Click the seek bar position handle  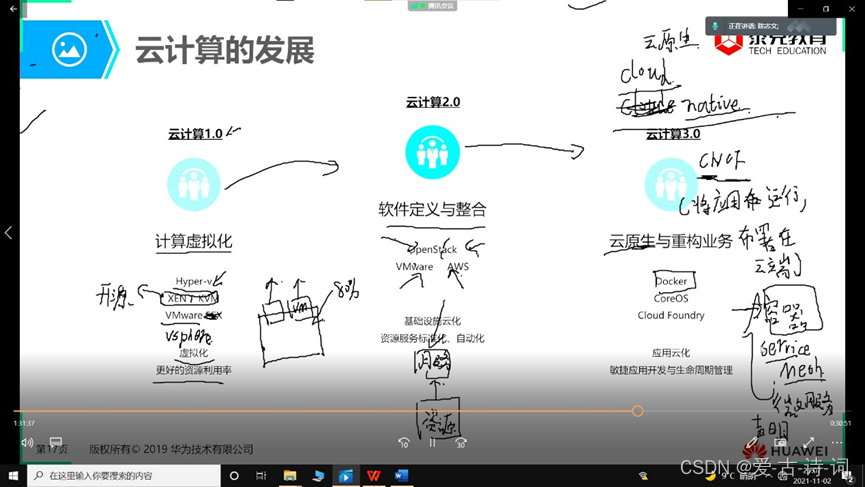638,411
